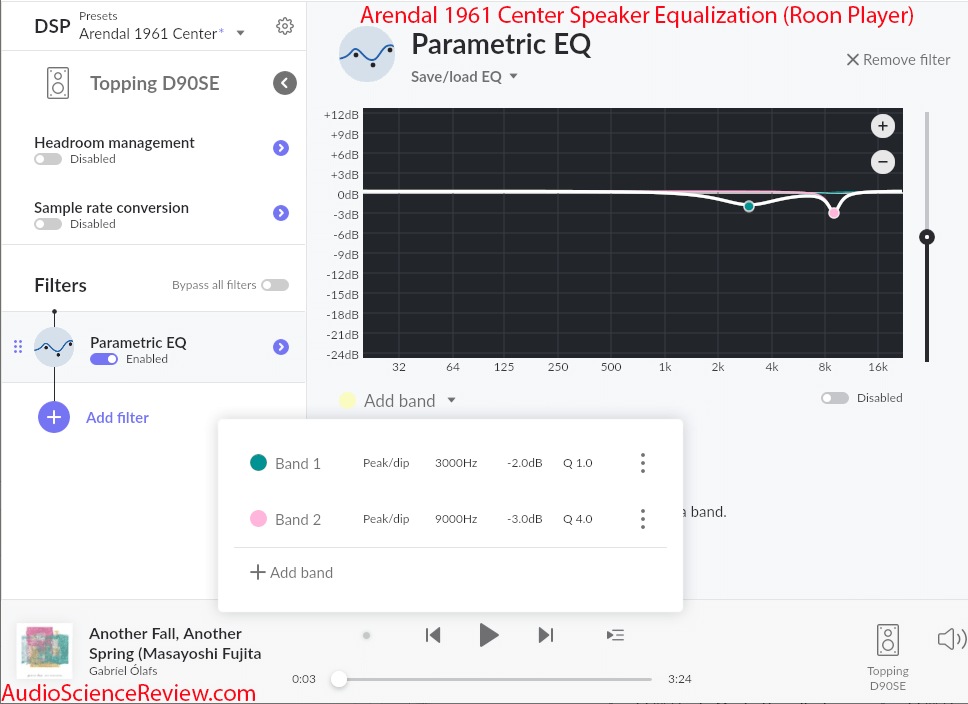Screen dimensions: 968x704
Task: Grab the Parametric EQ filter reorder handle
Action: [x=18, y=347]
